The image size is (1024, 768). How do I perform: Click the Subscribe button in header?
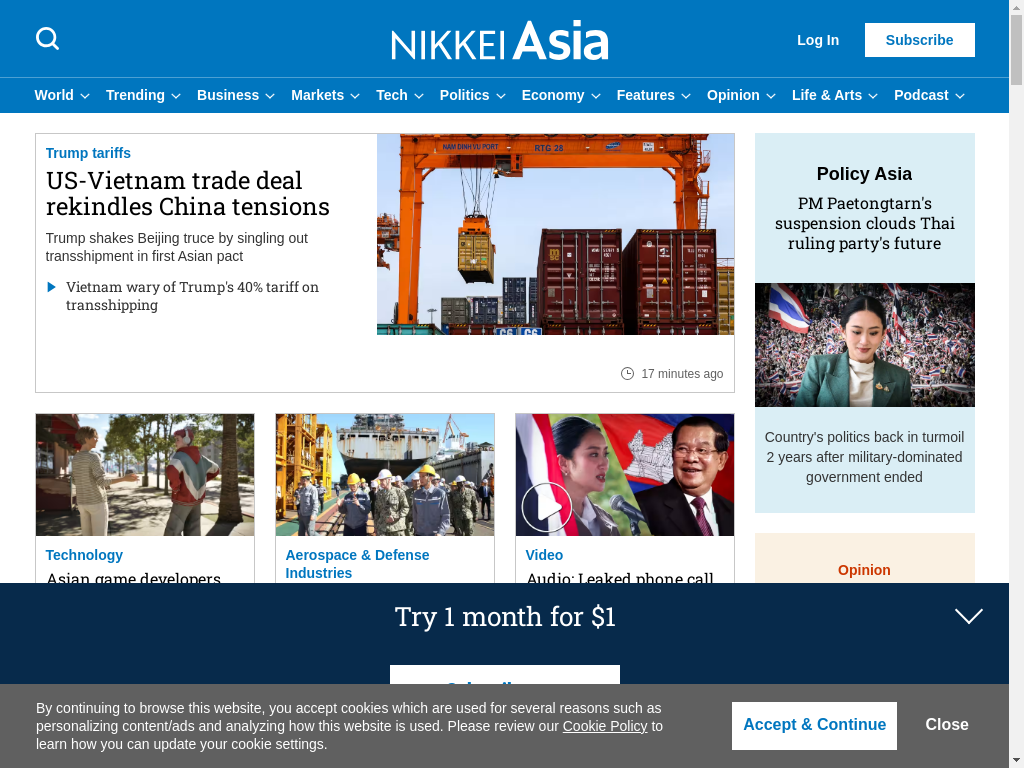point(920,40)
